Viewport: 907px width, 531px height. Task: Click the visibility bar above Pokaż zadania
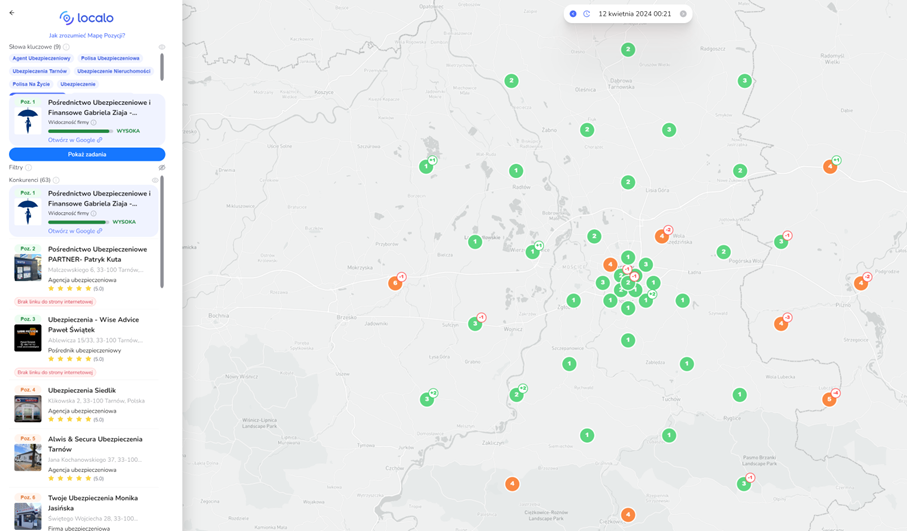[80, 131]
